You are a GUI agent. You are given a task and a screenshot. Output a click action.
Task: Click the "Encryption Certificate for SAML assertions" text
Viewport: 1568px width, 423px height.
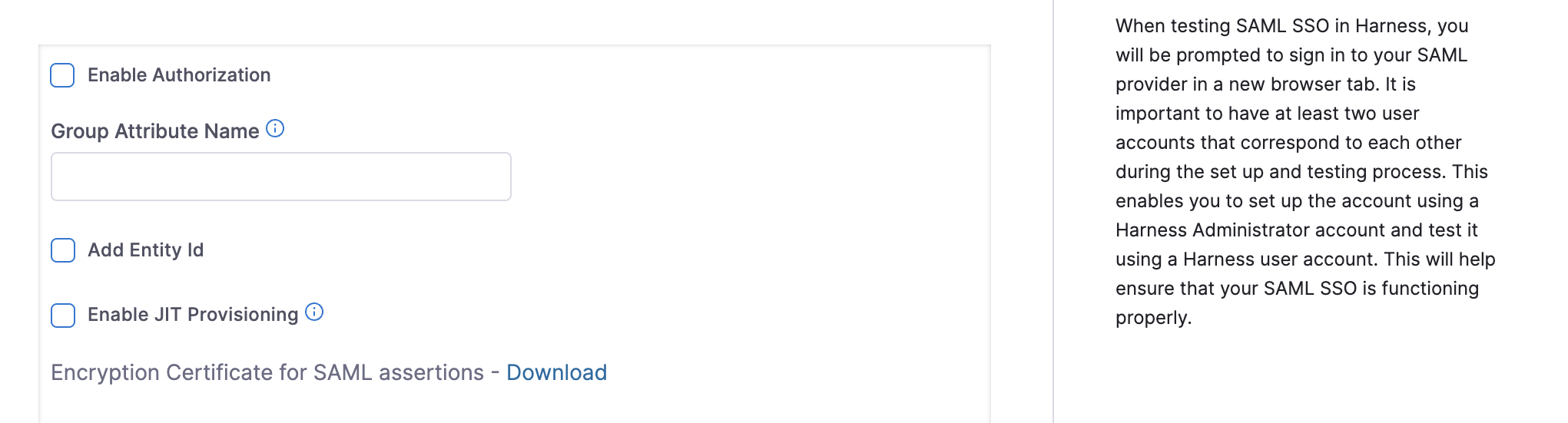[x=267, y=372]
